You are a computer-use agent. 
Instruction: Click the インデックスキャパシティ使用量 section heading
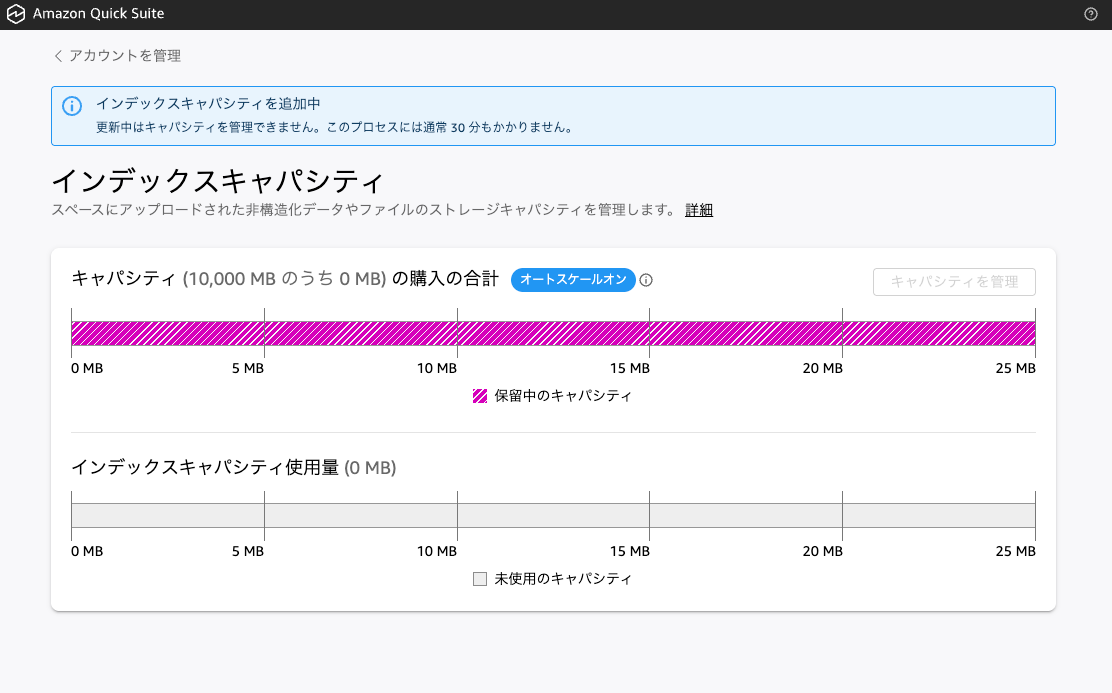click(205, 467)
